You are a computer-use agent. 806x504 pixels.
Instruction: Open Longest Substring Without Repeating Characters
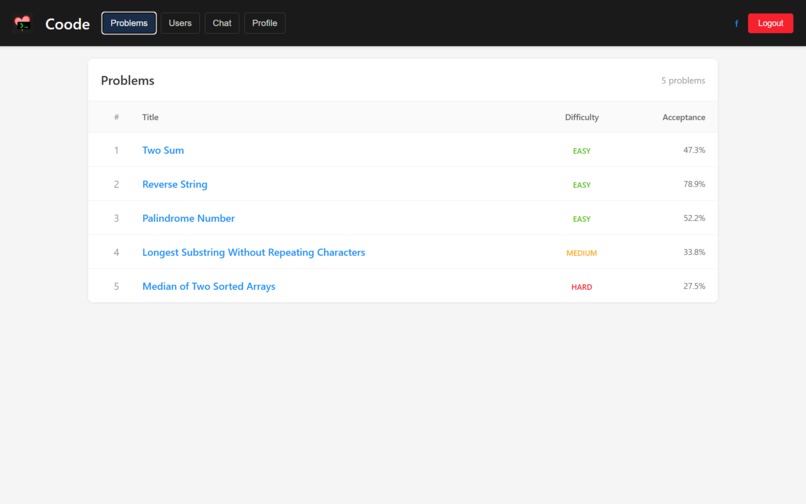click(x=253, y=252)
